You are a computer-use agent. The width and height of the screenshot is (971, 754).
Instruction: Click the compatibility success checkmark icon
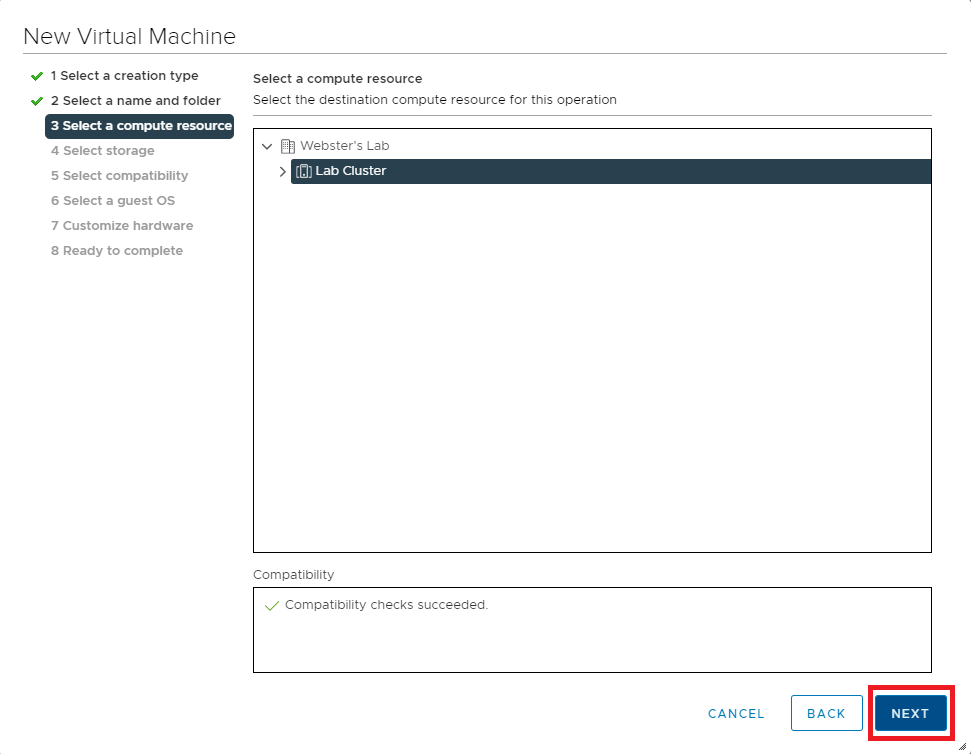tap(271, 606)
